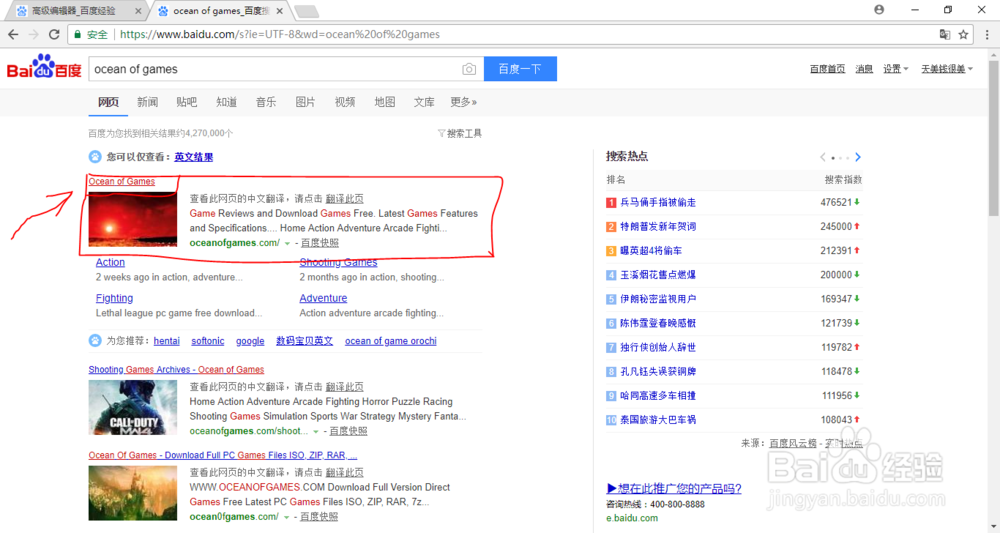This screenshot has width=1000, height=533.
Task: Open the Shooting Games sublink
Action: tap(338, 262)
